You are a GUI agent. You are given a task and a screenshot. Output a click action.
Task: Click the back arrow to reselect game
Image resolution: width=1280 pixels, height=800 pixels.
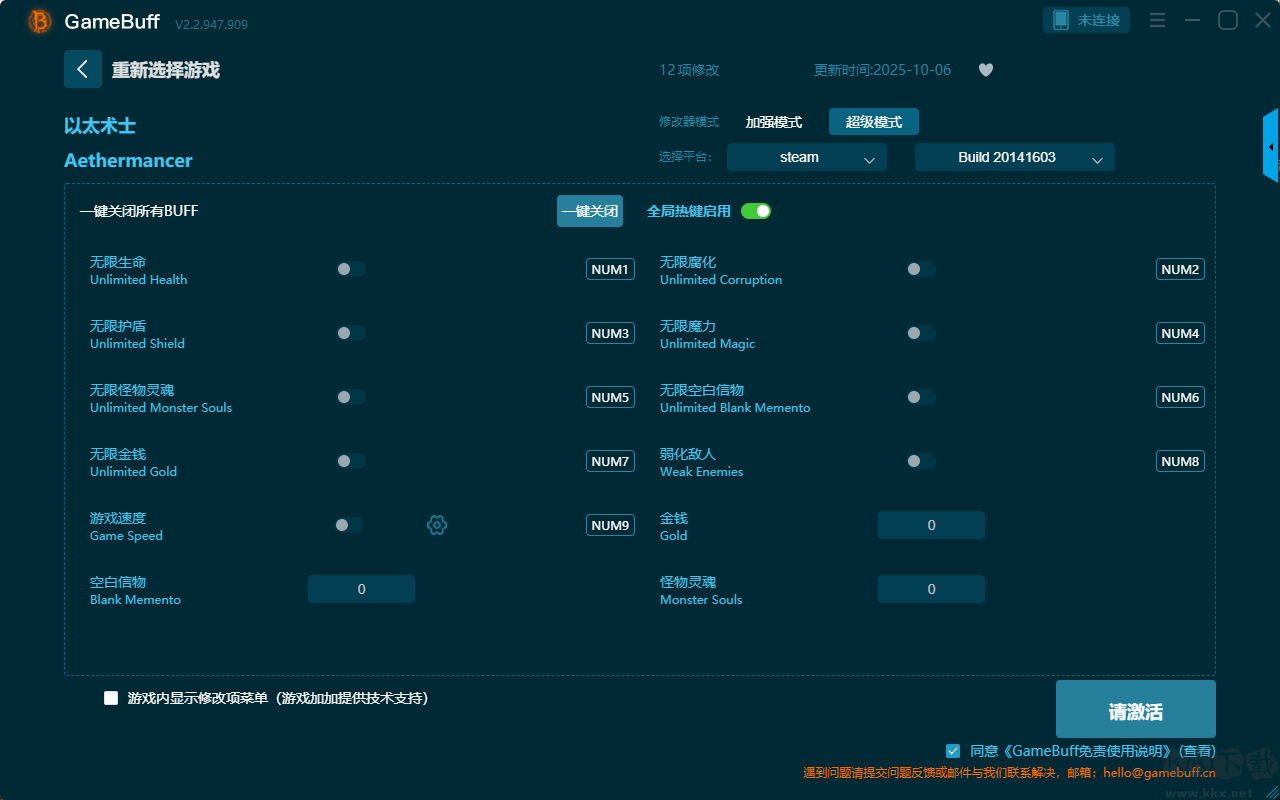point(82,69)
